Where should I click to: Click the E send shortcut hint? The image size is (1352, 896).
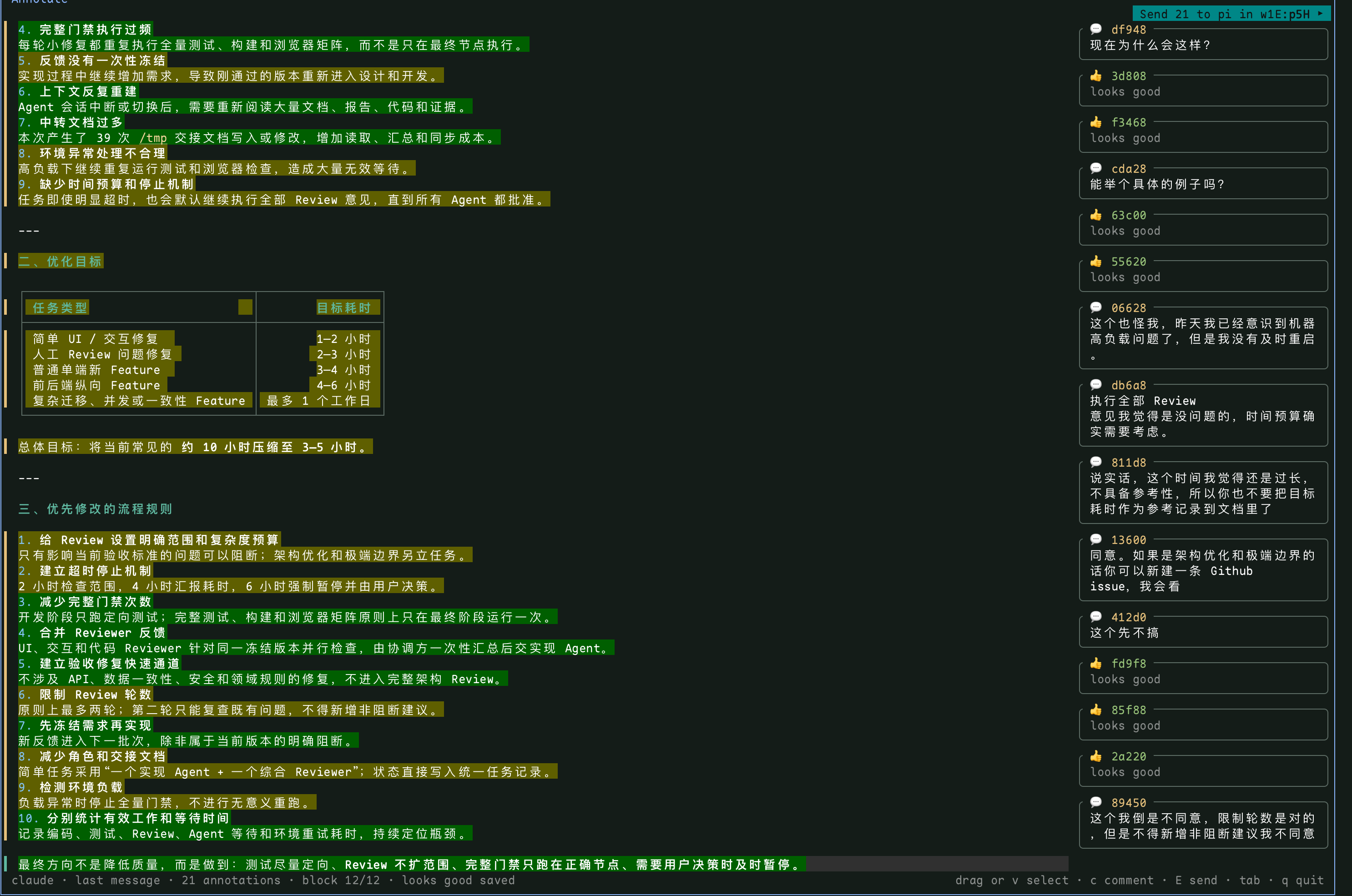point(1196,880)
